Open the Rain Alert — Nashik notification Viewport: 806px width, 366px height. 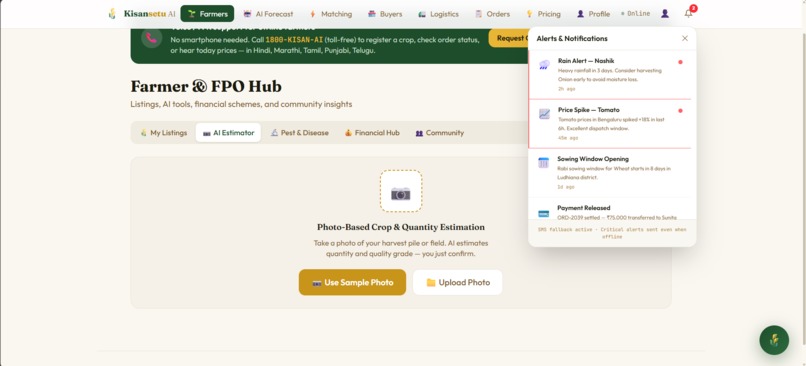[610, 75]
